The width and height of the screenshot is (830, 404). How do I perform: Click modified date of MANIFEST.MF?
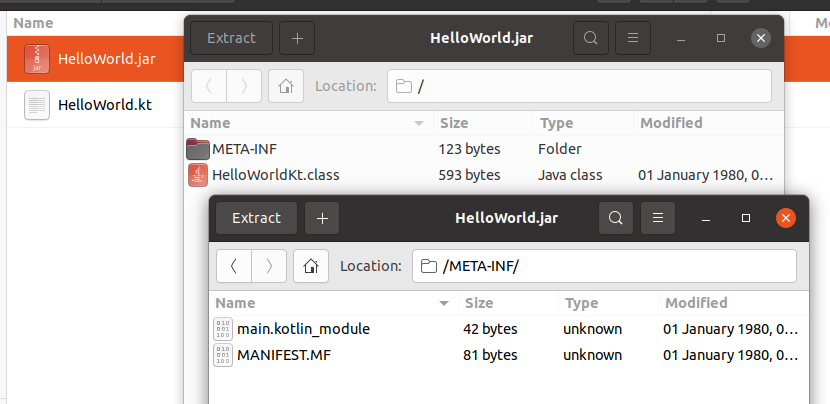coord(730,355)
